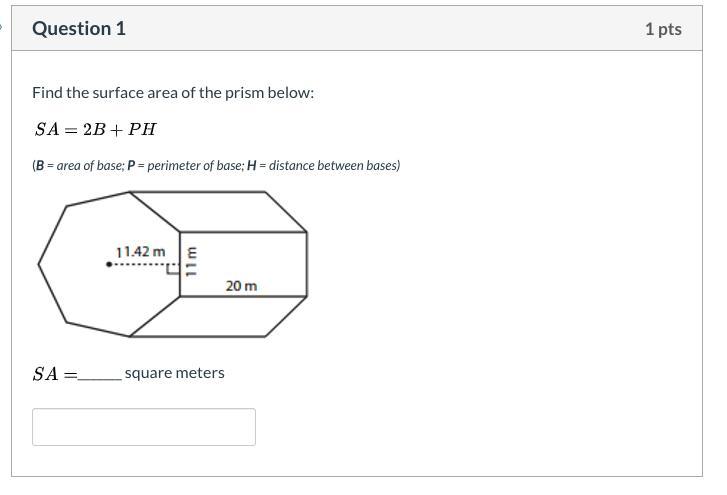Click the base and perimeter definitions hint text

216,165
